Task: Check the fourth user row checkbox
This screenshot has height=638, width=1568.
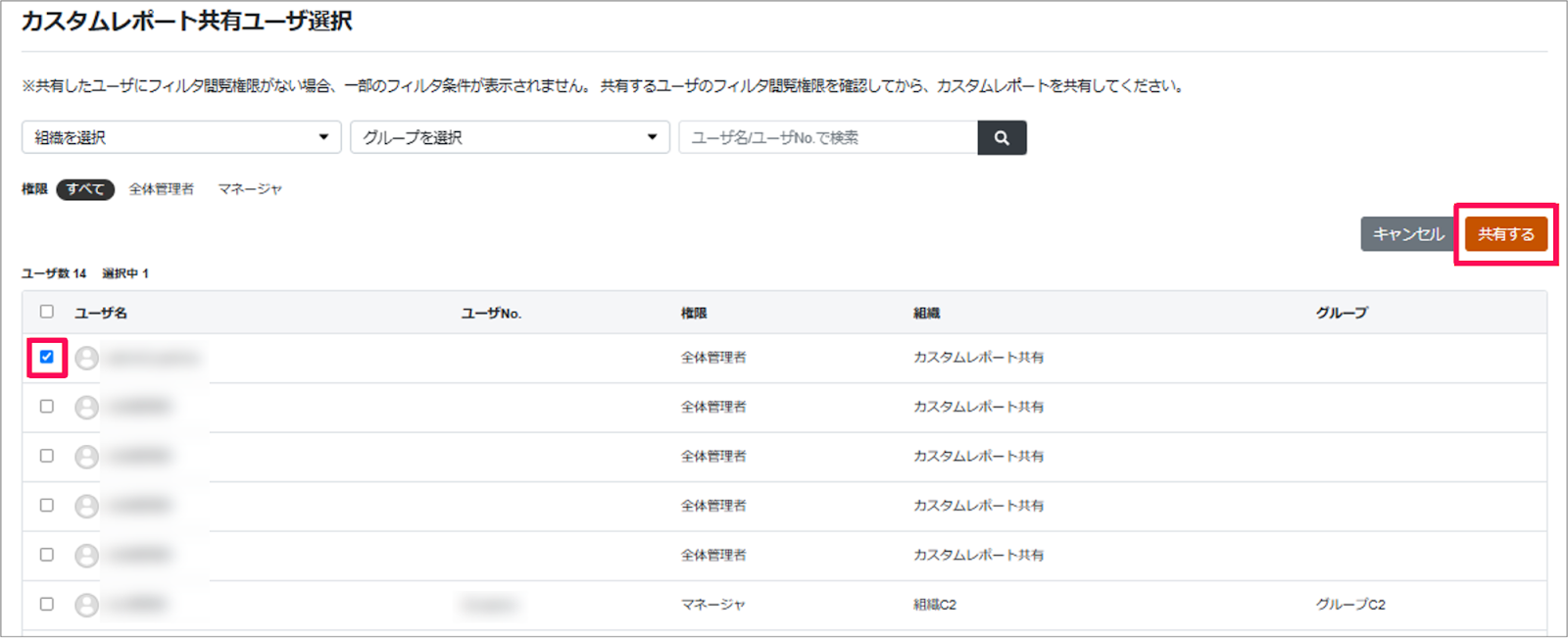Action: [x=46, y=505]
